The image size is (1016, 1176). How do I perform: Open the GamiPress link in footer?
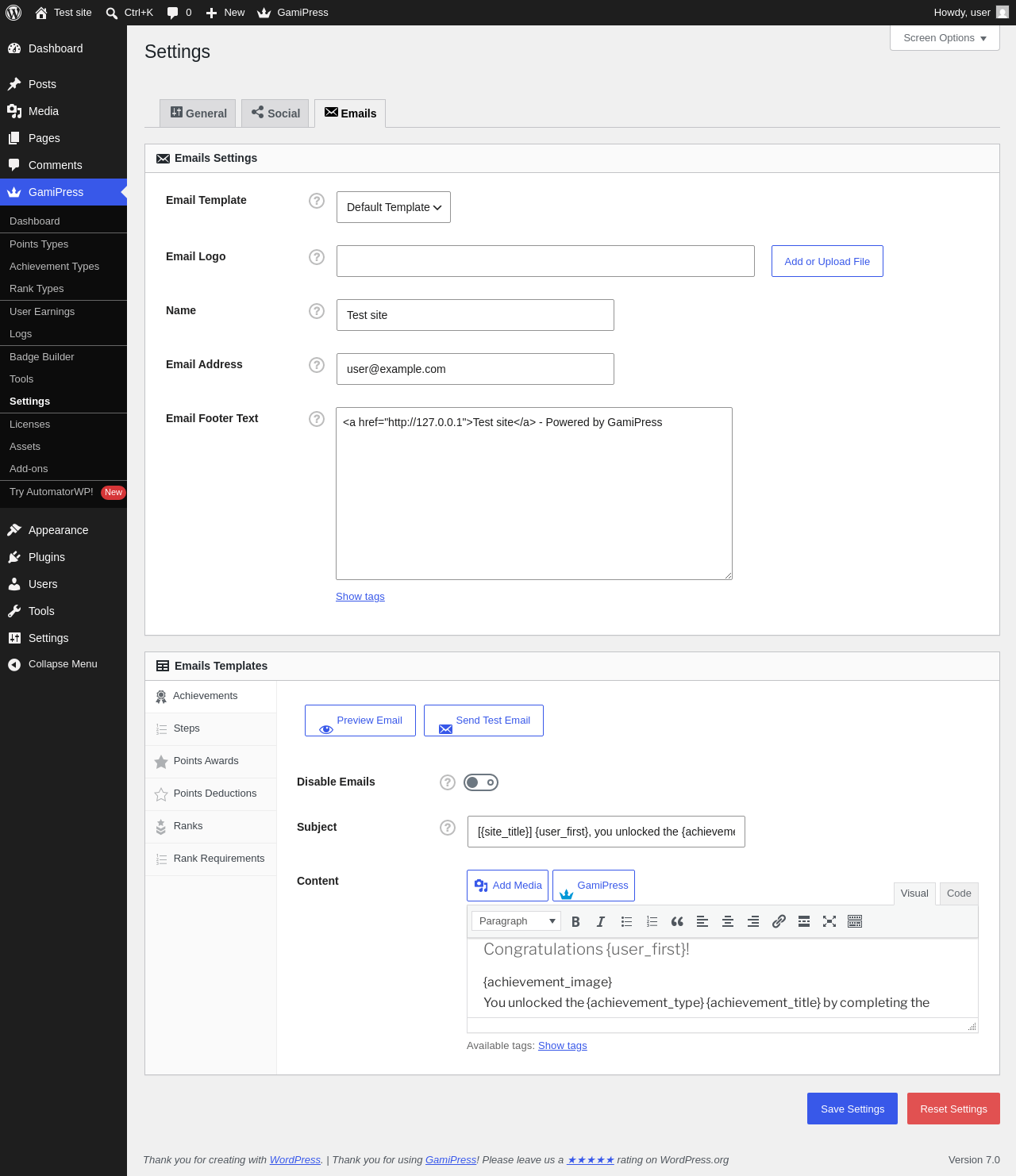[451, 1160]
